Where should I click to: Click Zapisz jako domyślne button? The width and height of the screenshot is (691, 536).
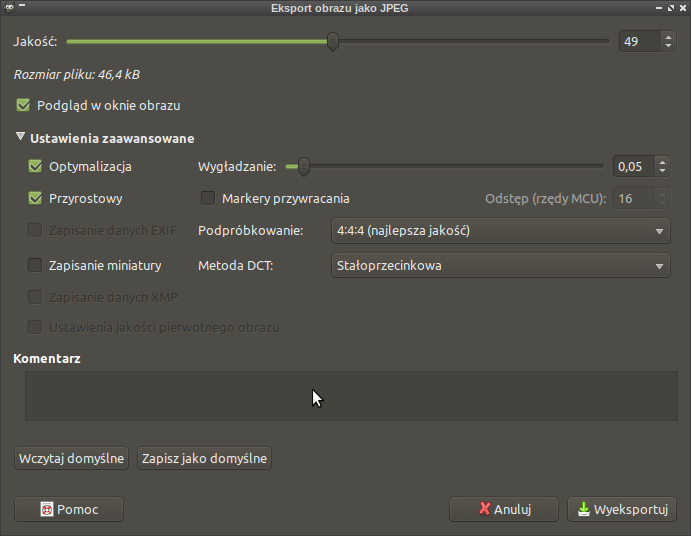[x=204, y=458]
